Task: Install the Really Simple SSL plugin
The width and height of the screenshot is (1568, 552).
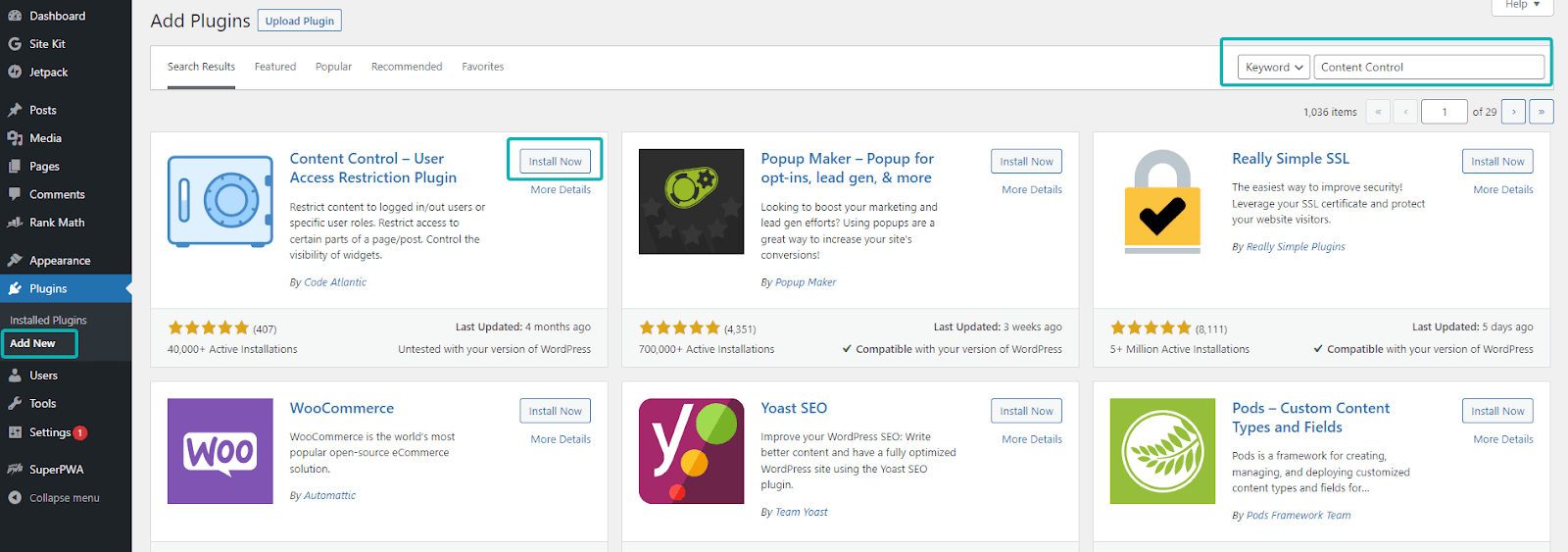Action: point(1497,162)
